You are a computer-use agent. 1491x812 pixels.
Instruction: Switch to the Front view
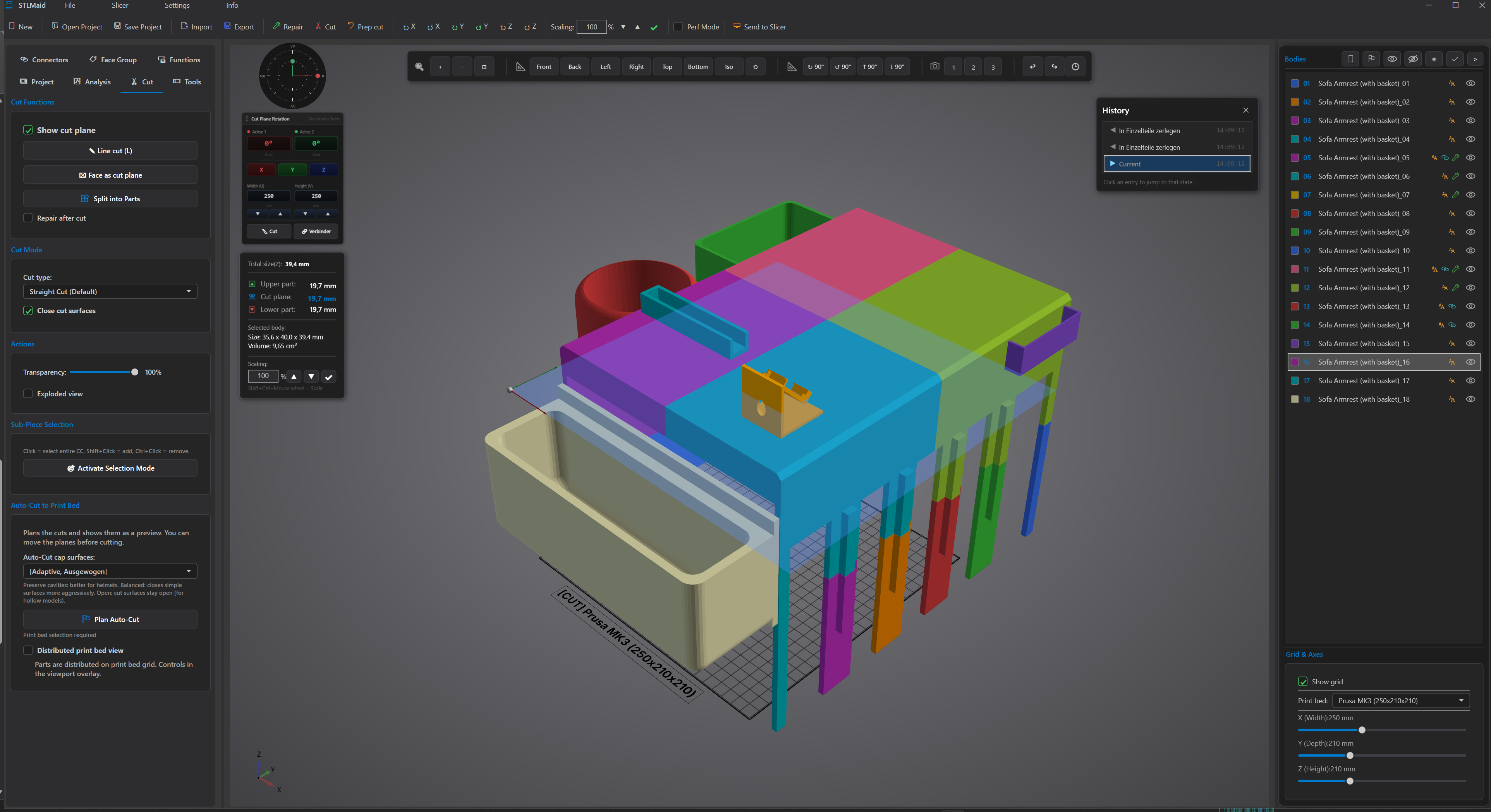click(x=543, y=67)
